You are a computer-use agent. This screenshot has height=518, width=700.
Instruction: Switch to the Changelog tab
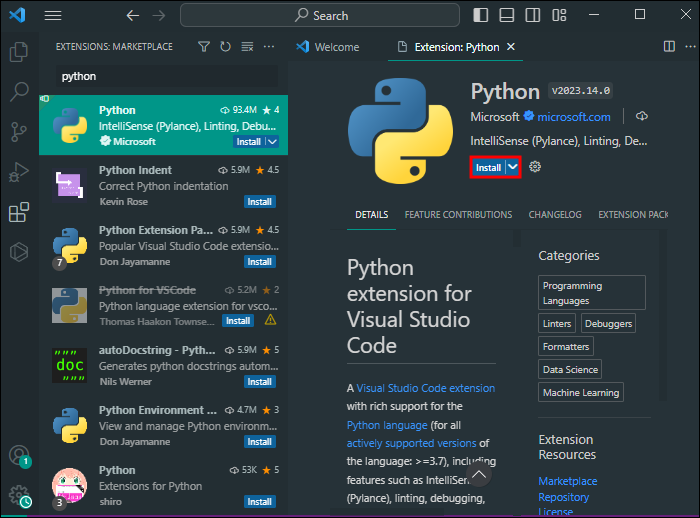tap(555, 215)
